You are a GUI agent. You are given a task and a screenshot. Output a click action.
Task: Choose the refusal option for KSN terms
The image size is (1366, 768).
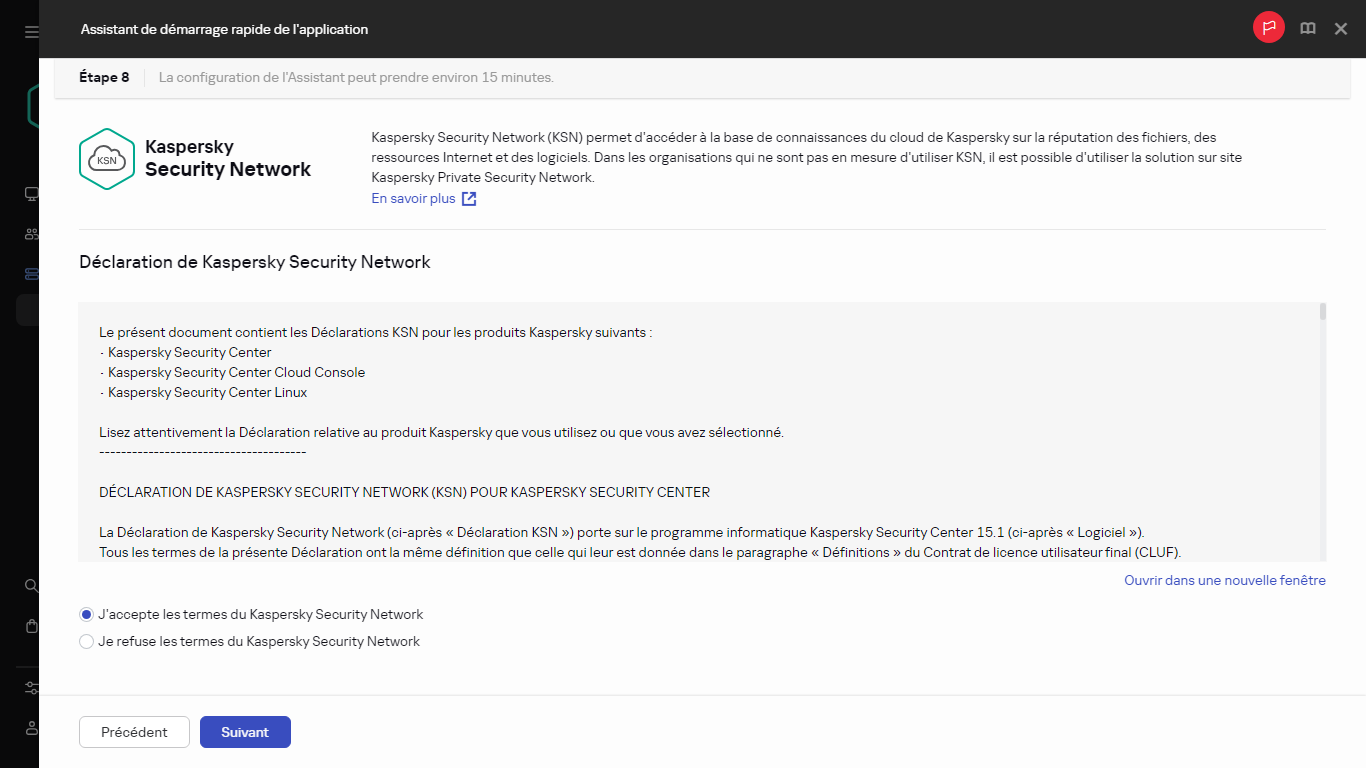pyautogui.click(x=86, y=641)
